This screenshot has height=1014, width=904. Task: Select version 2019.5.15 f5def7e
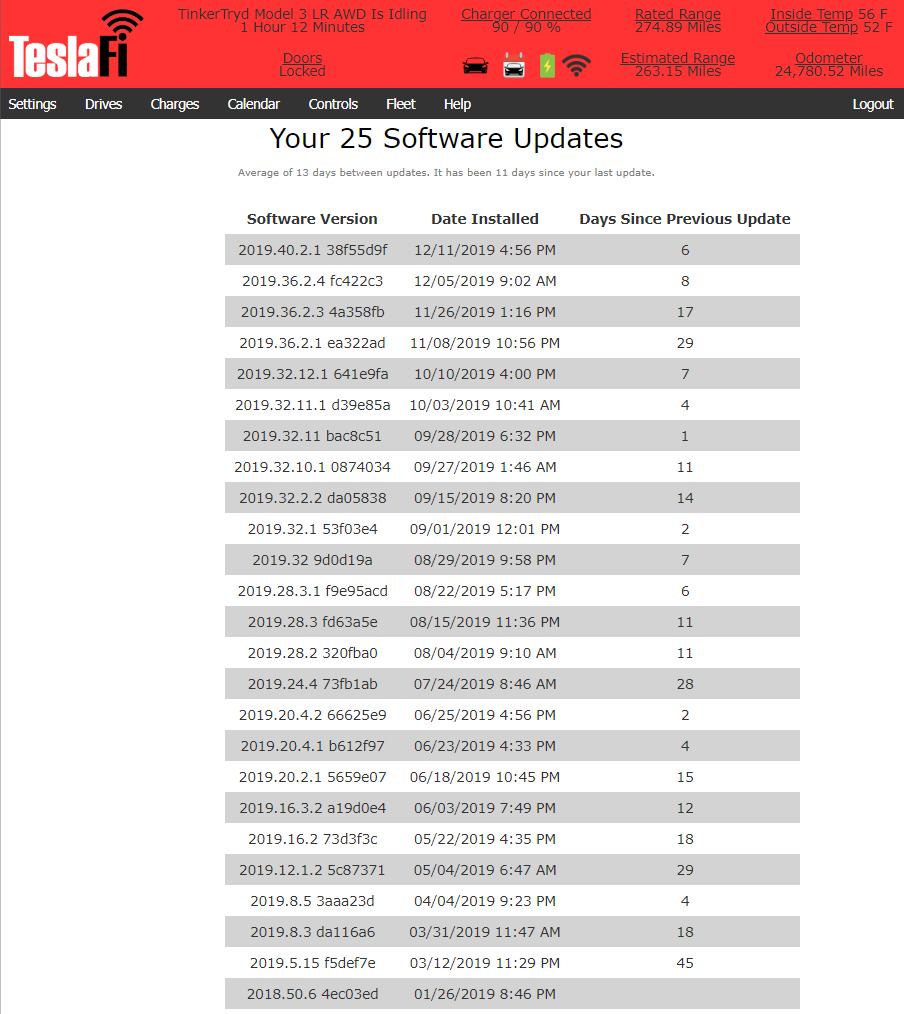[312, 964]
